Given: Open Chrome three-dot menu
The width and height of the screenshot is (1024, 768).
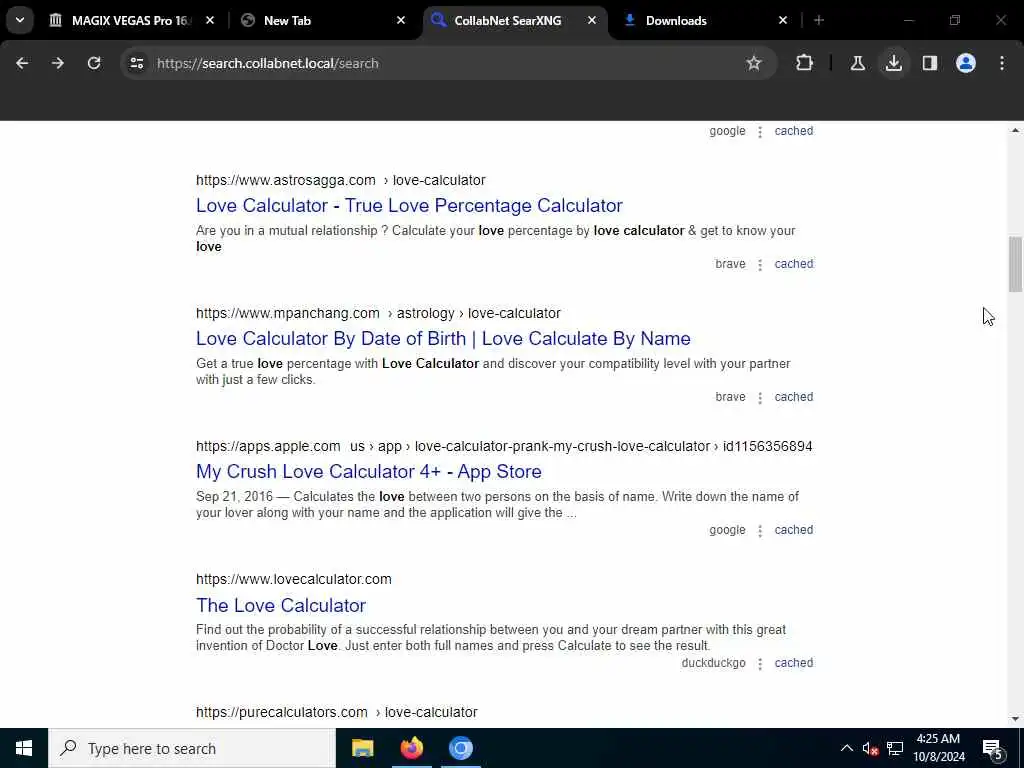Looking at the screenshot, I should click(1002, 63).
